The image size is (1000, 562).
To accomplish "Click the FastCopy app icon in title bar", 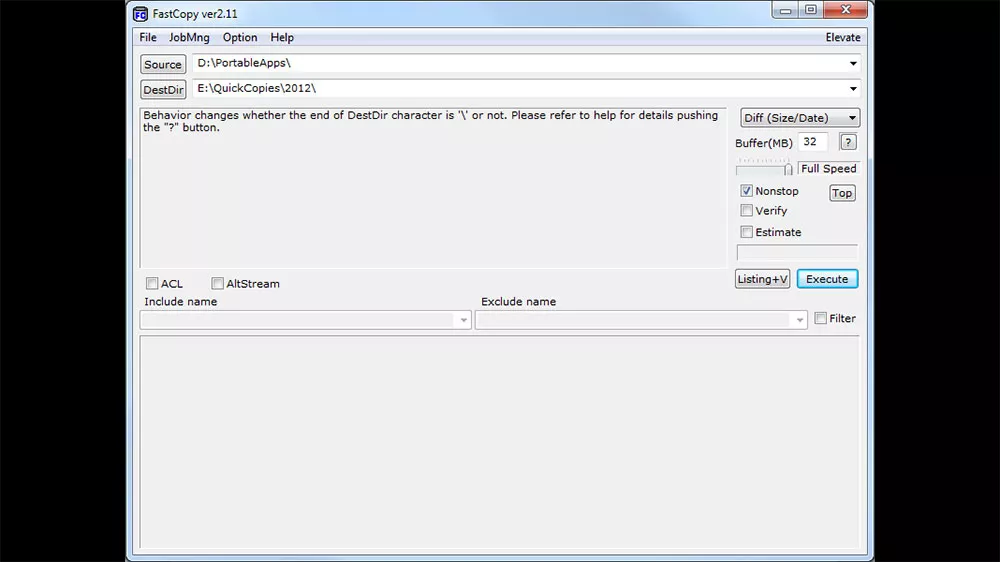I will 140,14.
